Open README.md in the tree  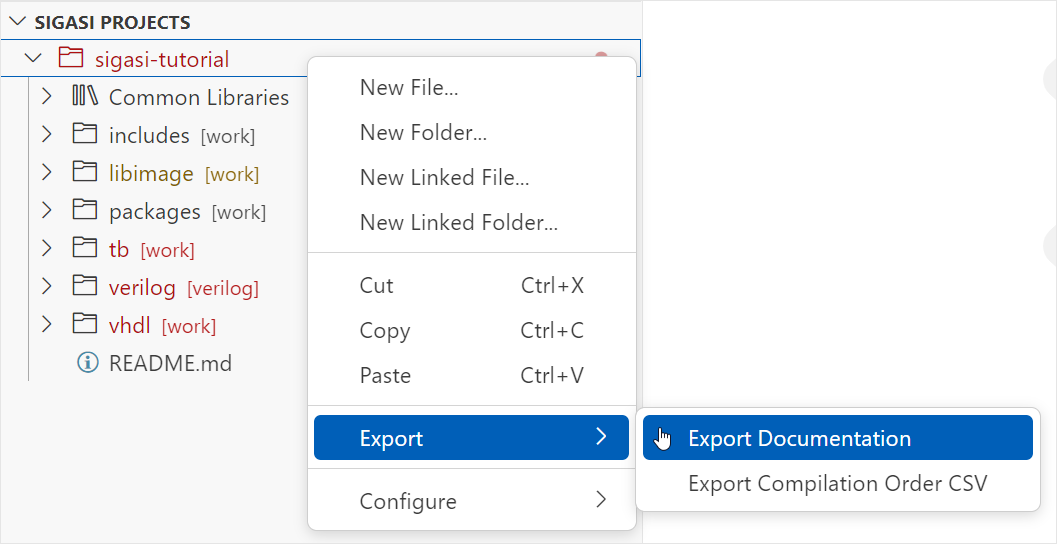tap(171, 364)
